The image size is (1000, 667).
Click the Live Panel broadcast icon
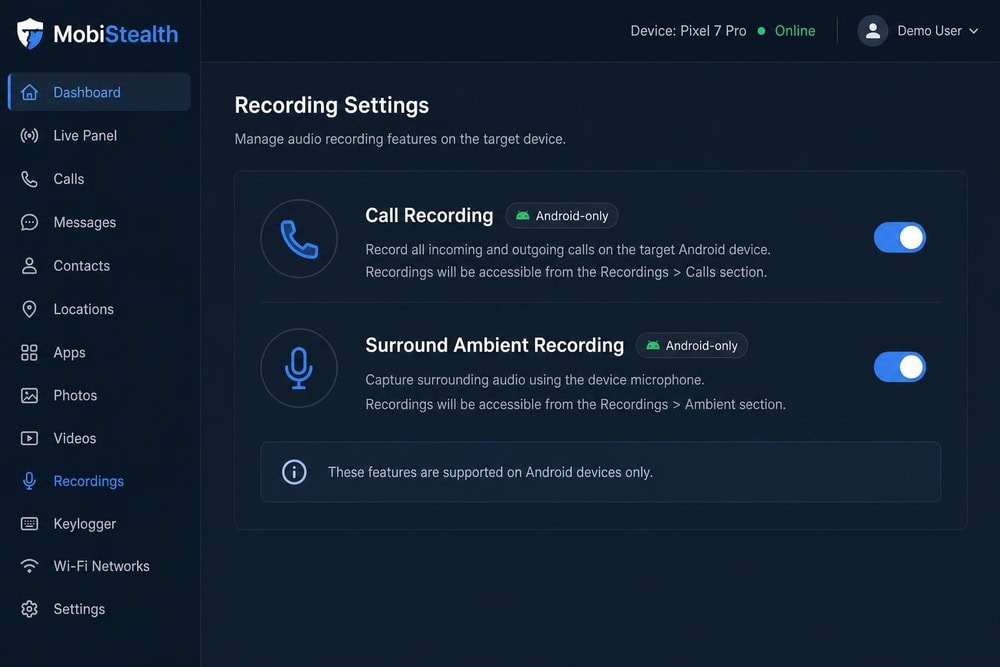[29, 135]
